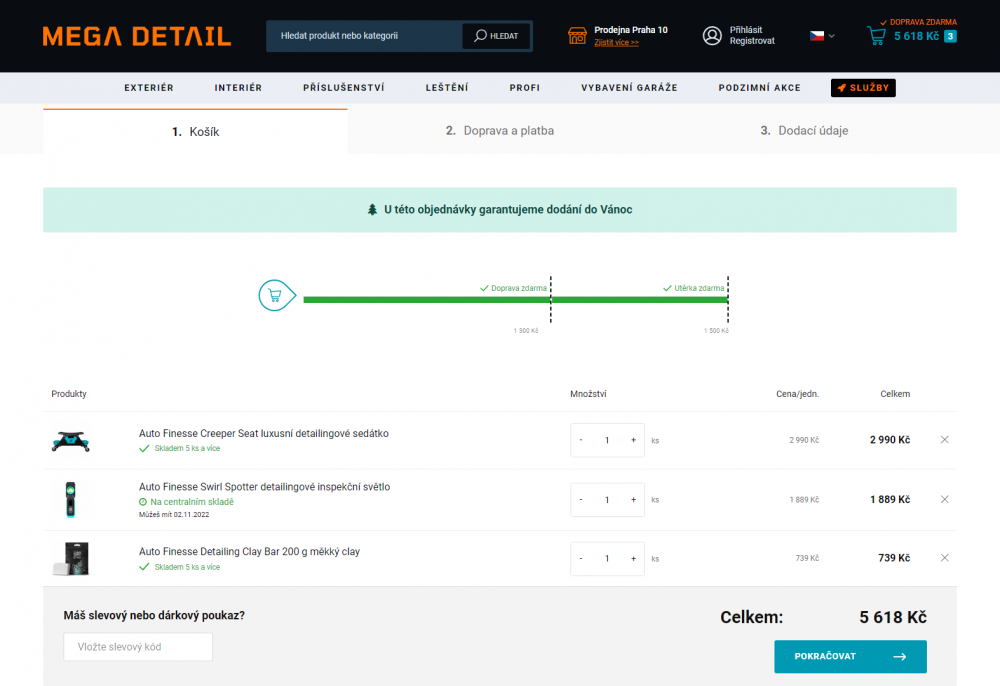
Task: Select the 1. Košík step tab
Action: pyautogui.click(x=195, y=131)
